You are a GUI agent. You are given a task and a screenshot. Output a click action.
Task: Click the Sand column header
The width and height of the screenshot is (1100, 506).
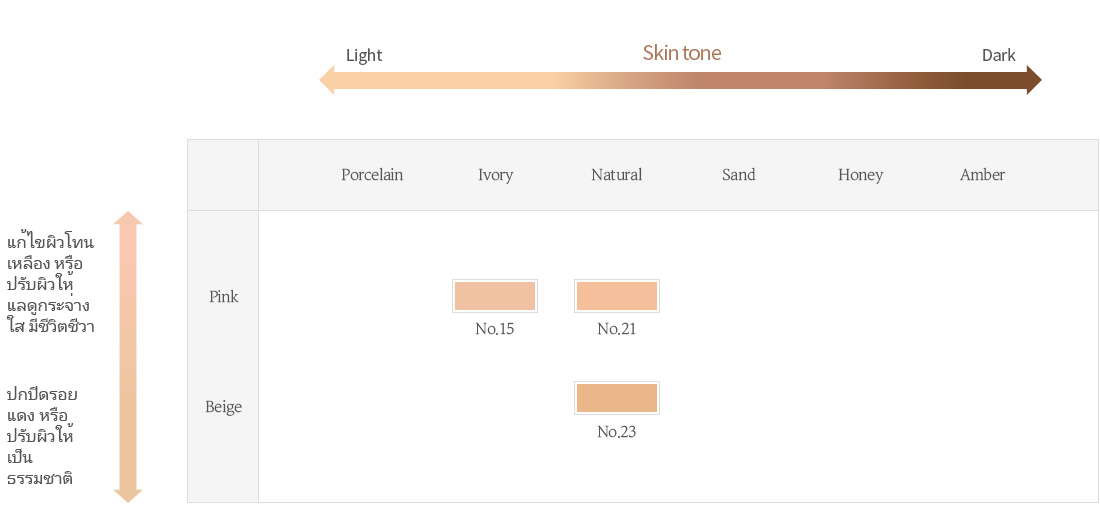tap(739, 175)
